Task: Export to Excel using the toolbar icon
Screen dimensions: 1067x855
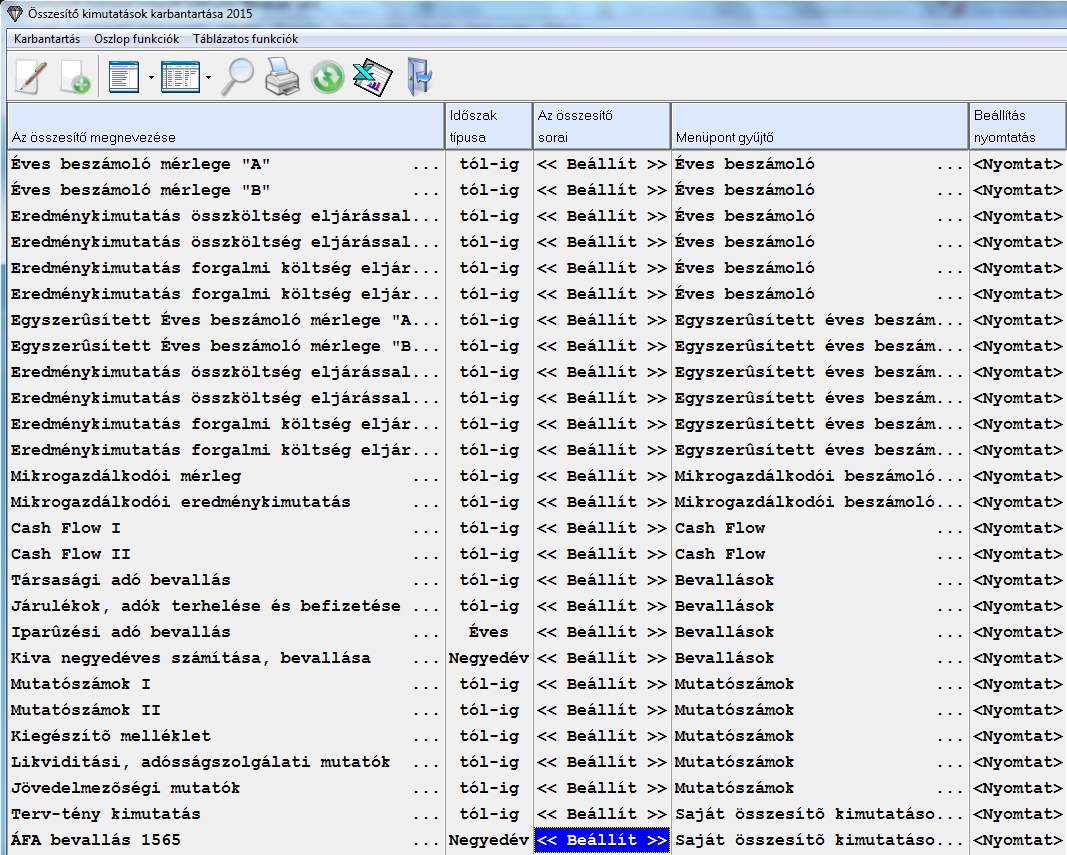Action: click(372, 77)
